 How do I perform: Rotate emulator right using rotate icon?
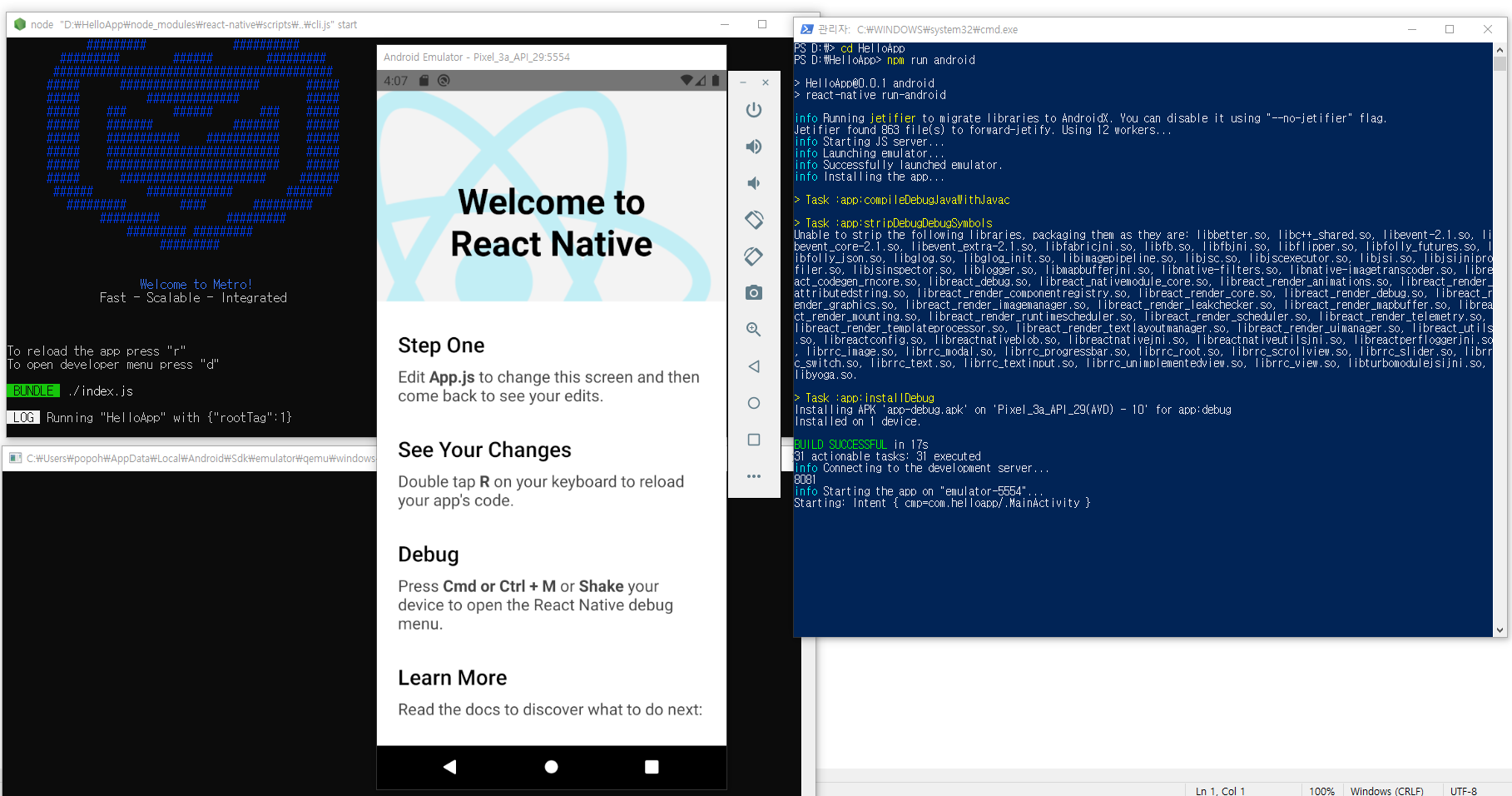click(754, 256)
